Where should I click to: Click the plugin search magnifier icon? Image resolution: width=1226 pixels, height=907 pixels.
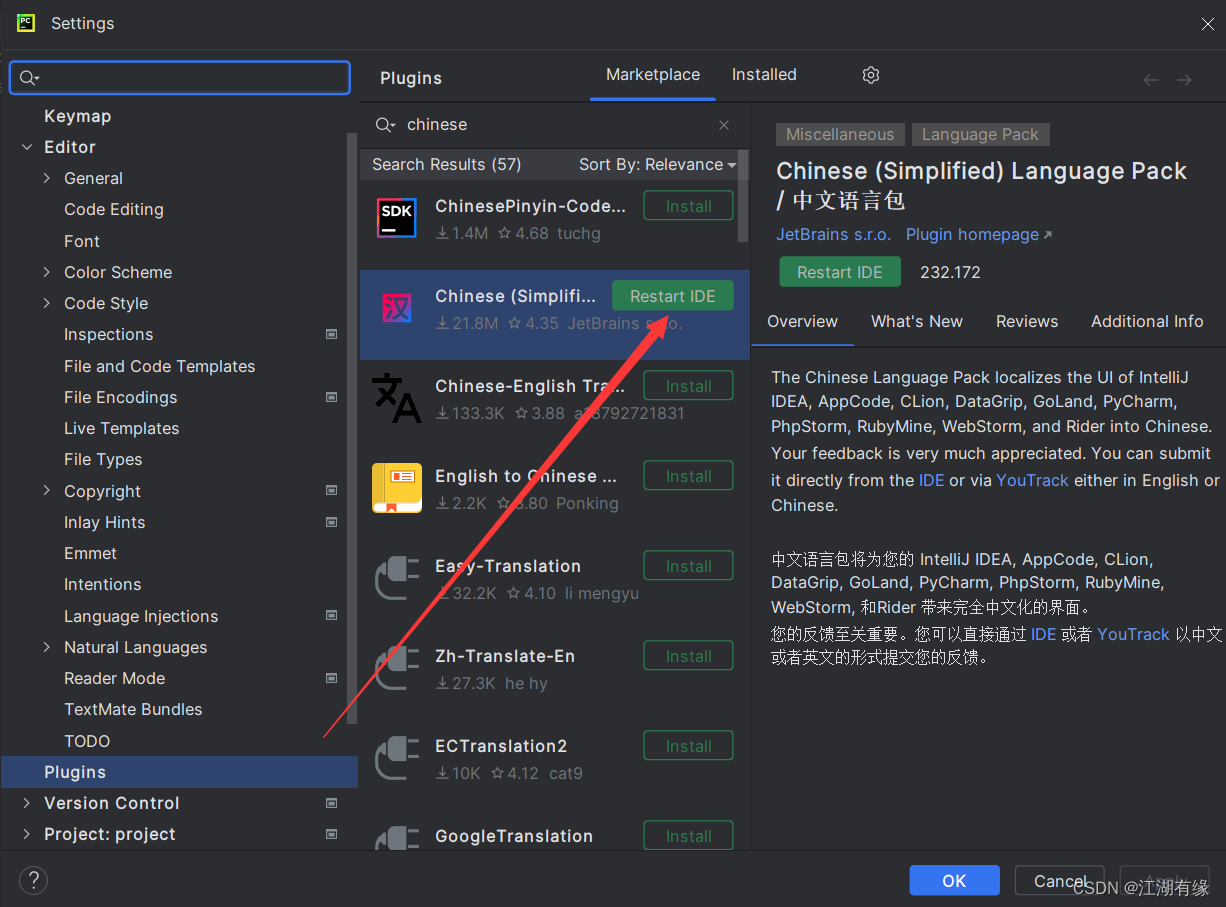pyautogui.click(x=386, y=125)
